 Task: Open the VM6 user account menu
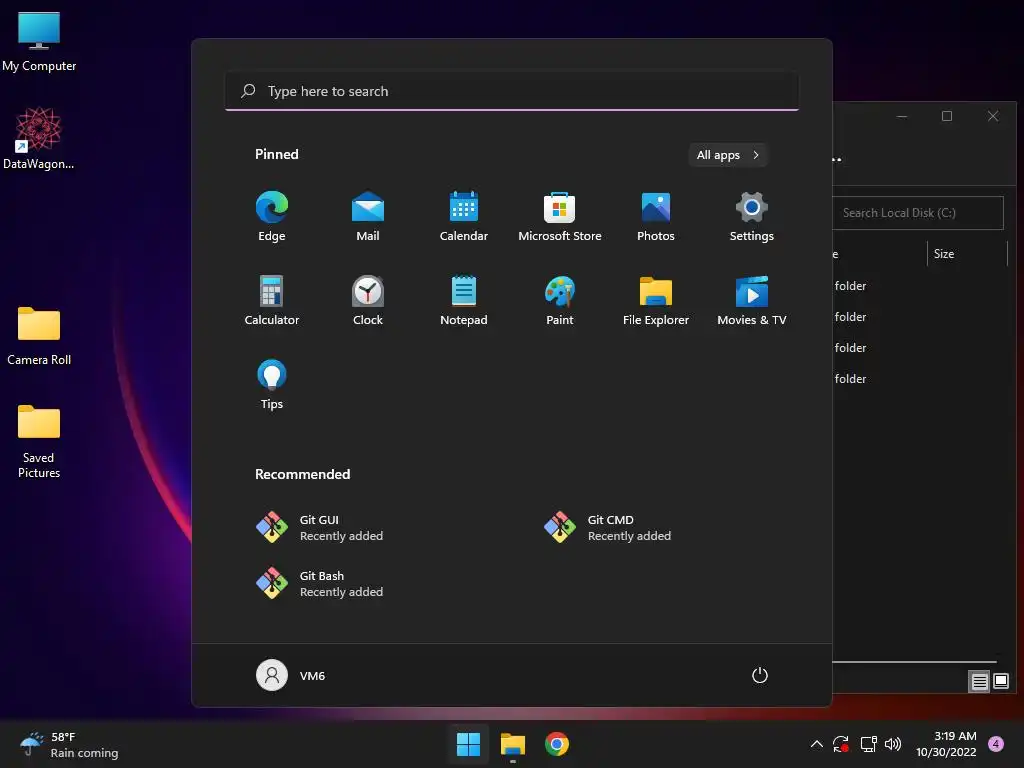pos(291,675)
